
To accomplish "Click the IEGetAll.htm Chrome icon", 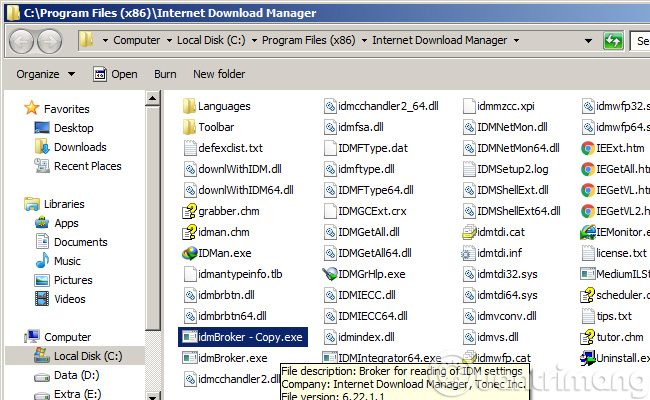I will (x=587, y=169).
